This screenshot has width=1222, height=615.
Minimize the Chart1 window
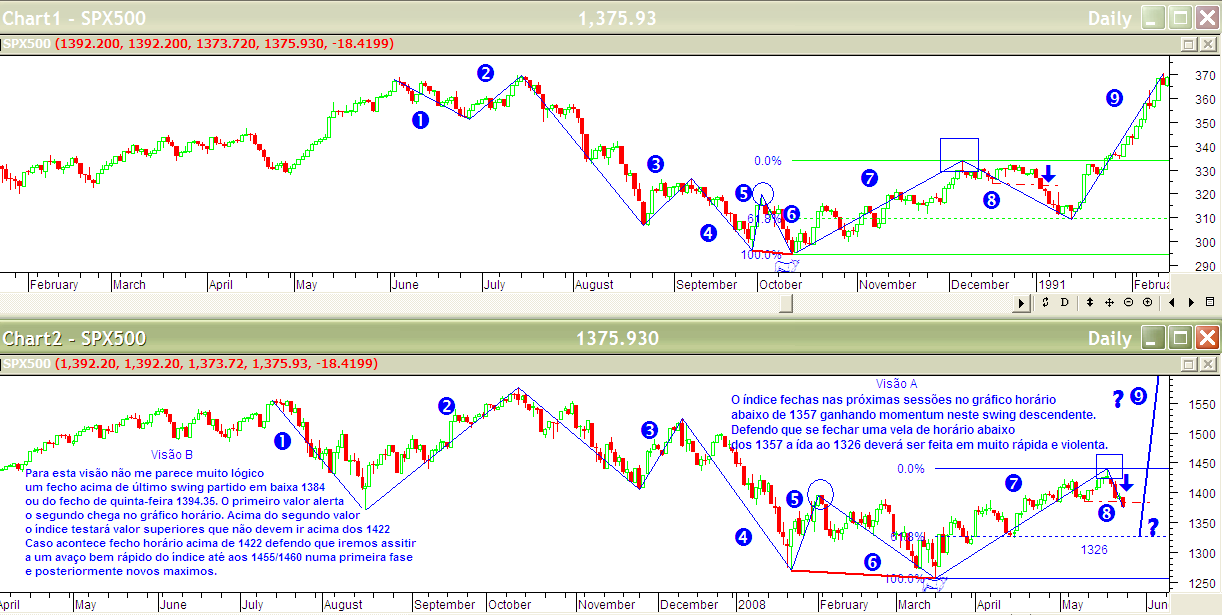[x=1154, y=17]
